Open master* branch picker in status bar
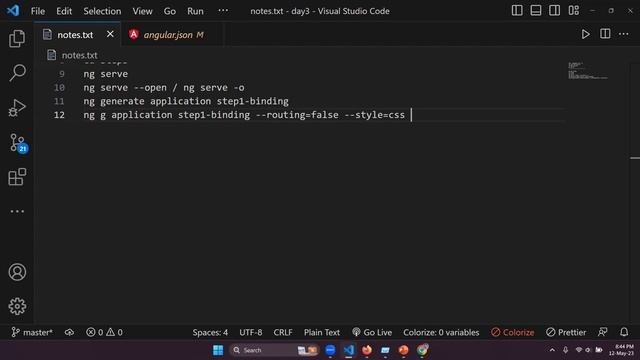The height and width of the screenshot is (360, 640). coord(32,332)
